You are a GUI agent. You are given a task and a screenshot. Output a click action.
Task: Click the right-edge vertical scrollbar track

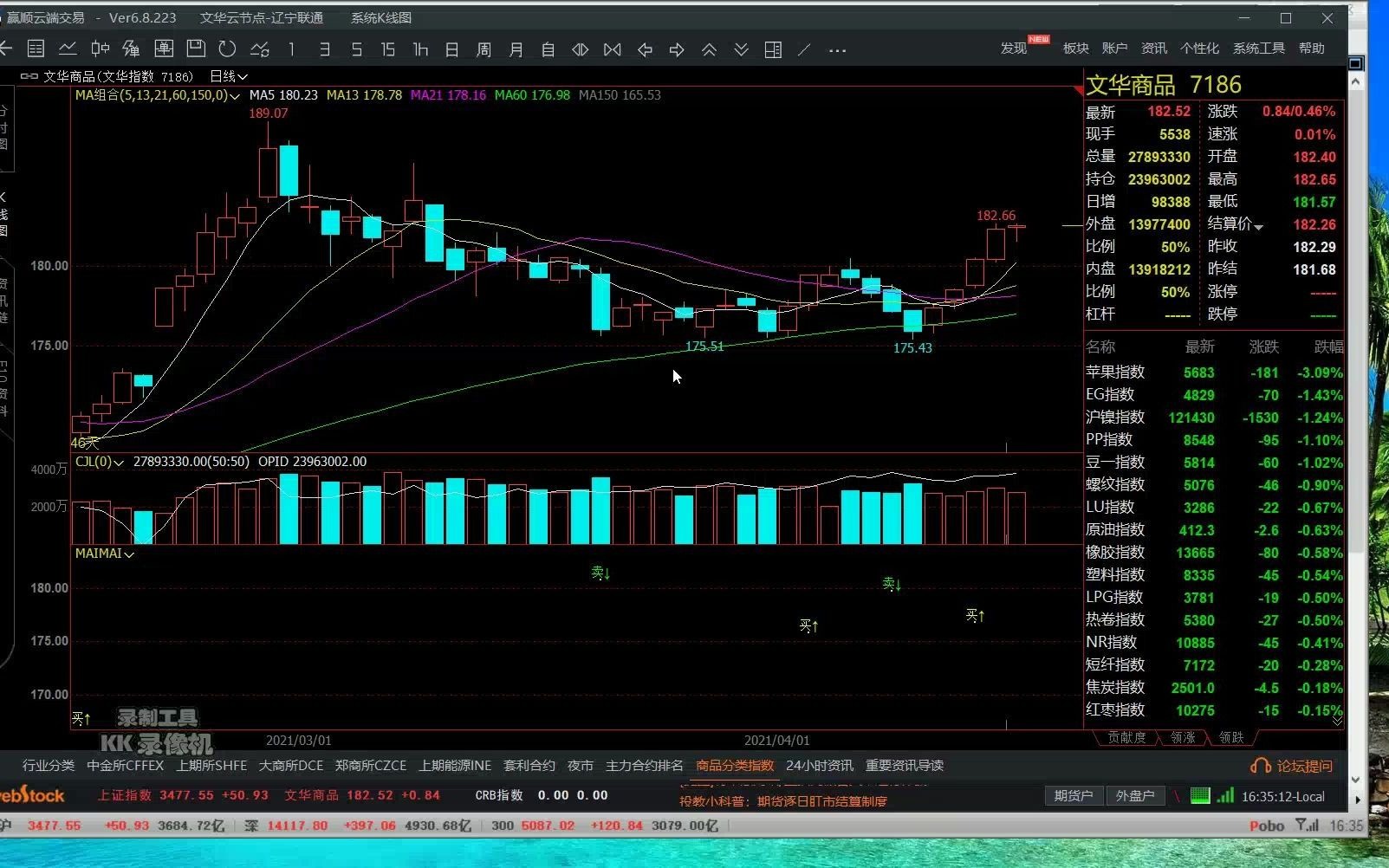click(1356, 433)
